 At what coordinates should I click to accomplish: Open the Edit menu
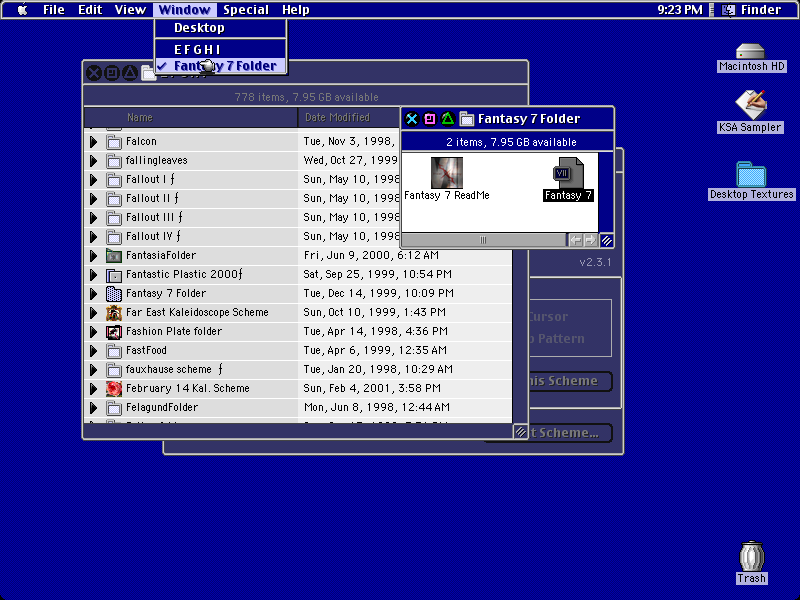[90, 10]
